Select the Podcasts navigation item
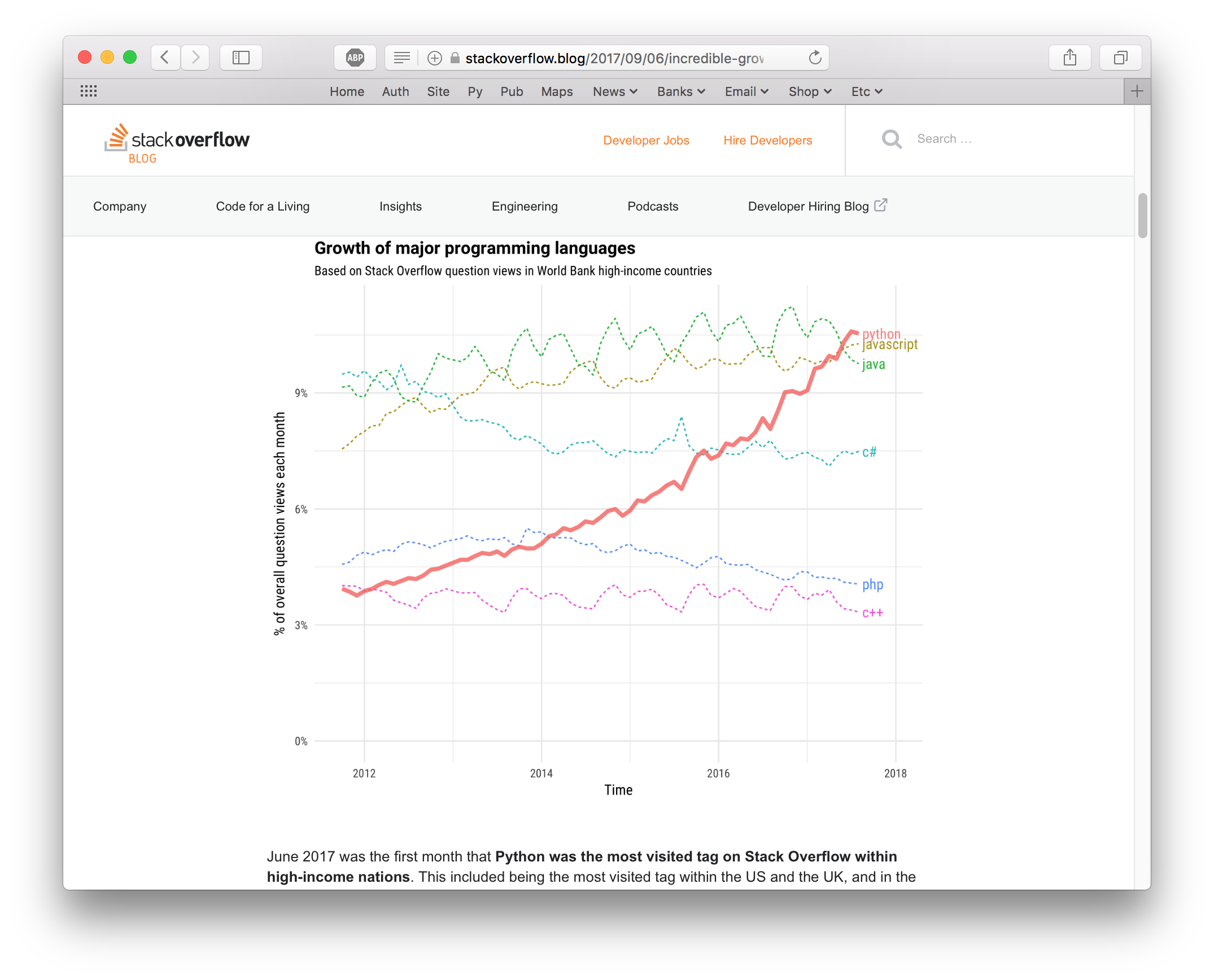This screenshot has width=1214, height=980. coord(653,207)
